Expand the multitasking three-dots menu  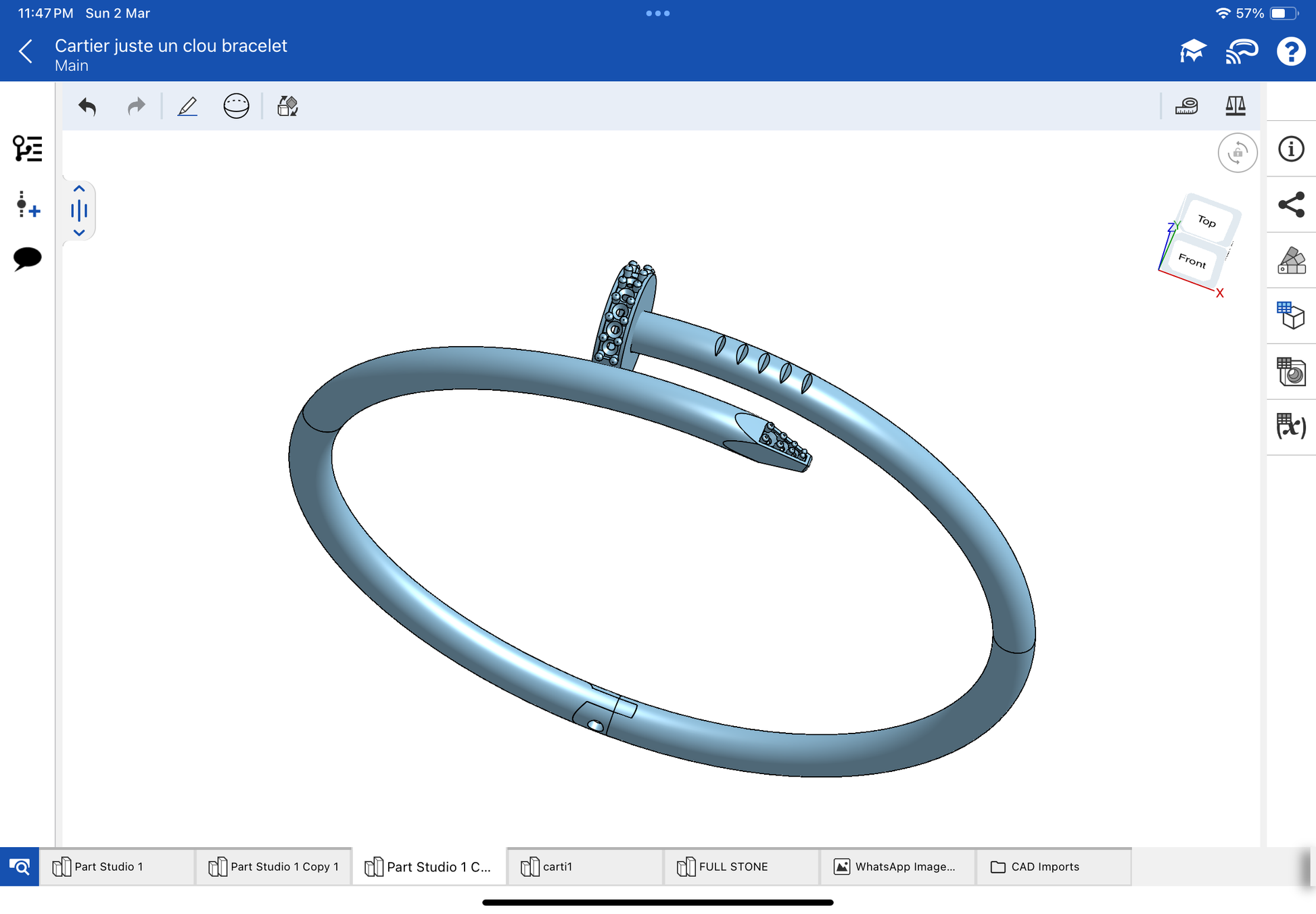pos(657,14)
